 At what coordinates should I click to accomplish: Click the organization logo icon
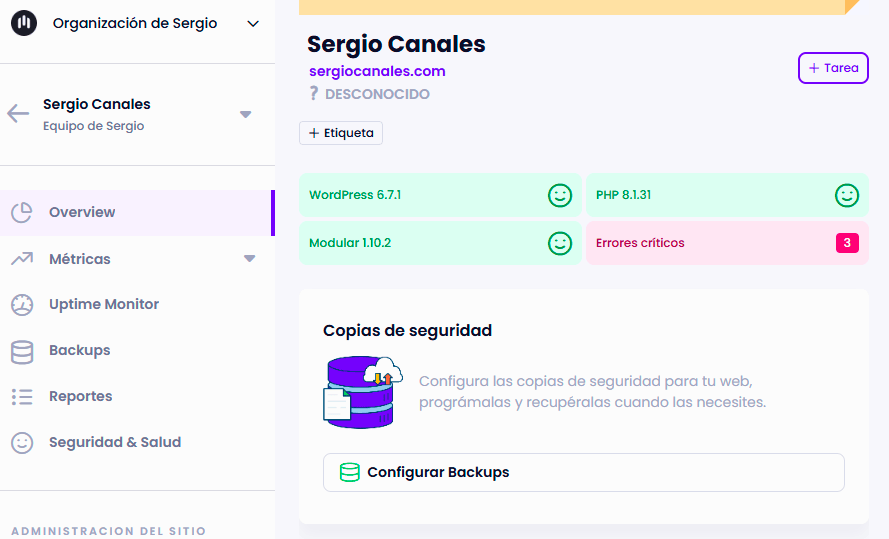pos(23,23)
